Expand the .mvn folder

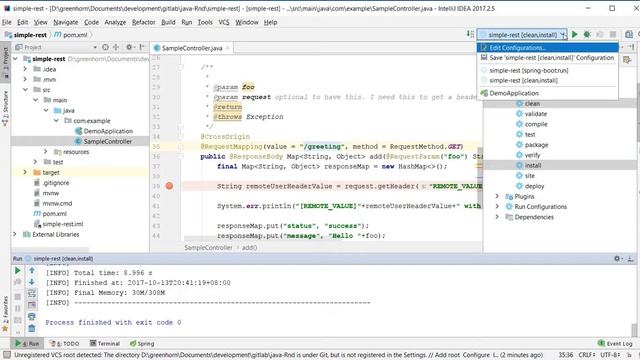pos(25,79)
